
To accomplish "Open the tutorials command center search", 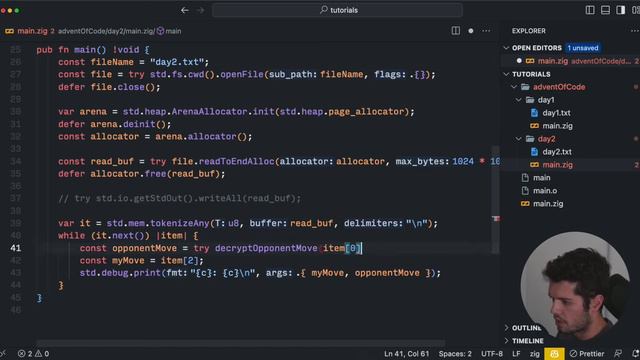I will coord(337,10).
